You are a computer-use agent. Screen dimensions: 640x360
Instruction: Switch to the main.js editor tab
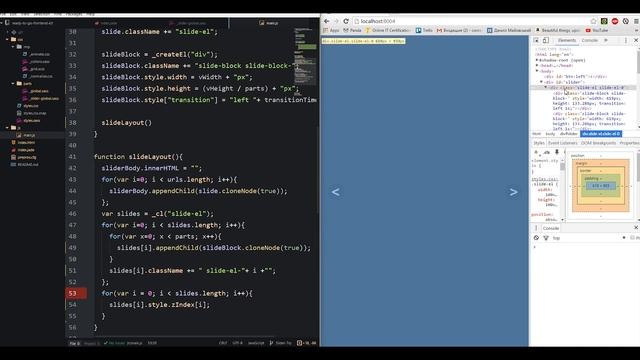tap(269, 23)
